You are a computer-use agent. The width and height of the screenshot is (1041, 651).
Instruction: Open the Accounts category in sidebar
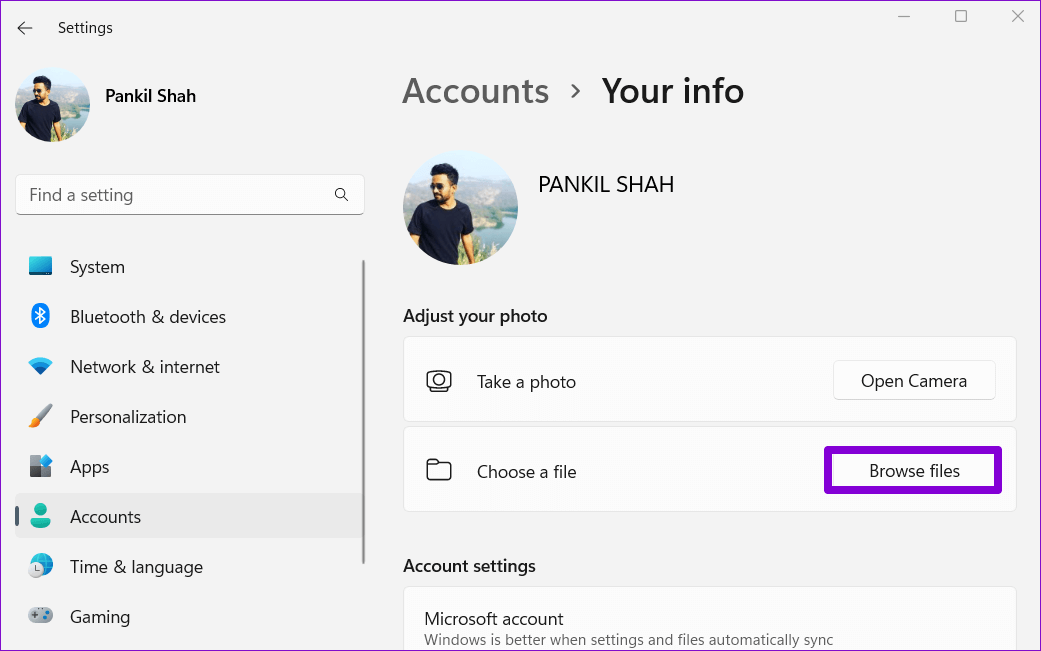coord(105,517)
